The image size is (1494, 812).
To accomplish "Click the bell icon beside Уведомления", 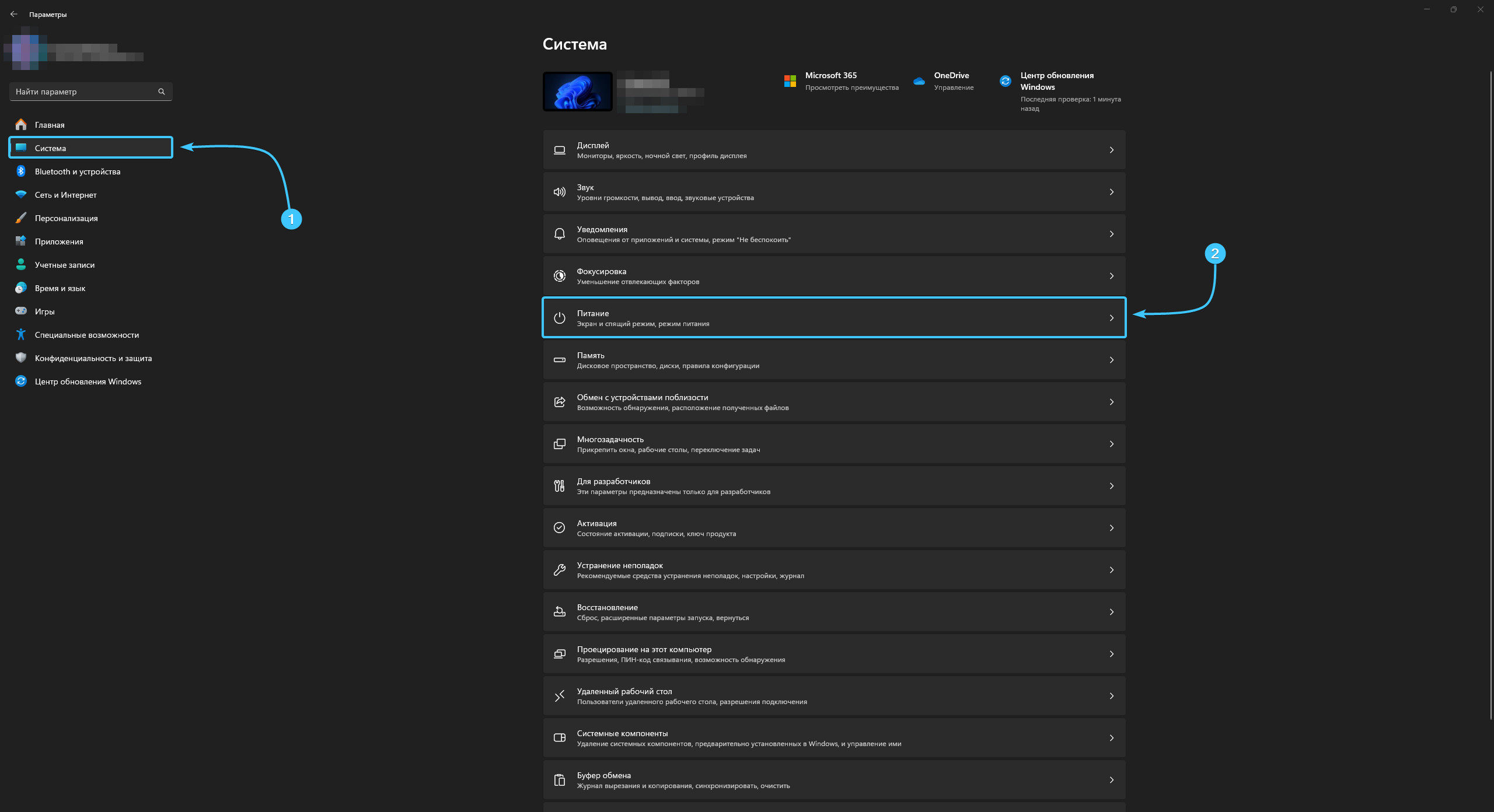I will (560, 234).
